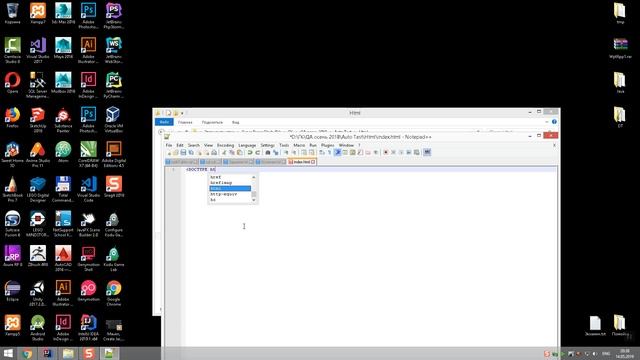
Task: Close the index.html tab with its X
Action: coord(313,162)
